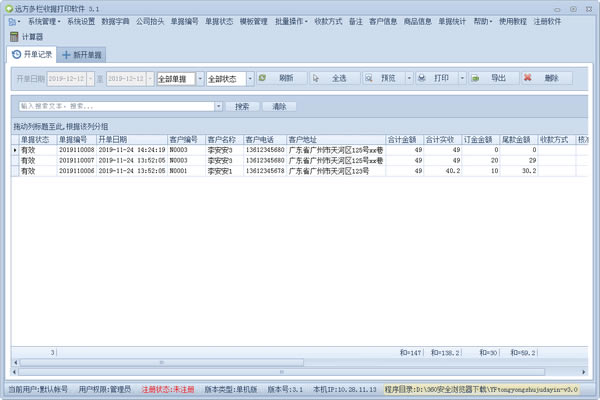Open the 商品信息 menu

(x=417, y=21)
